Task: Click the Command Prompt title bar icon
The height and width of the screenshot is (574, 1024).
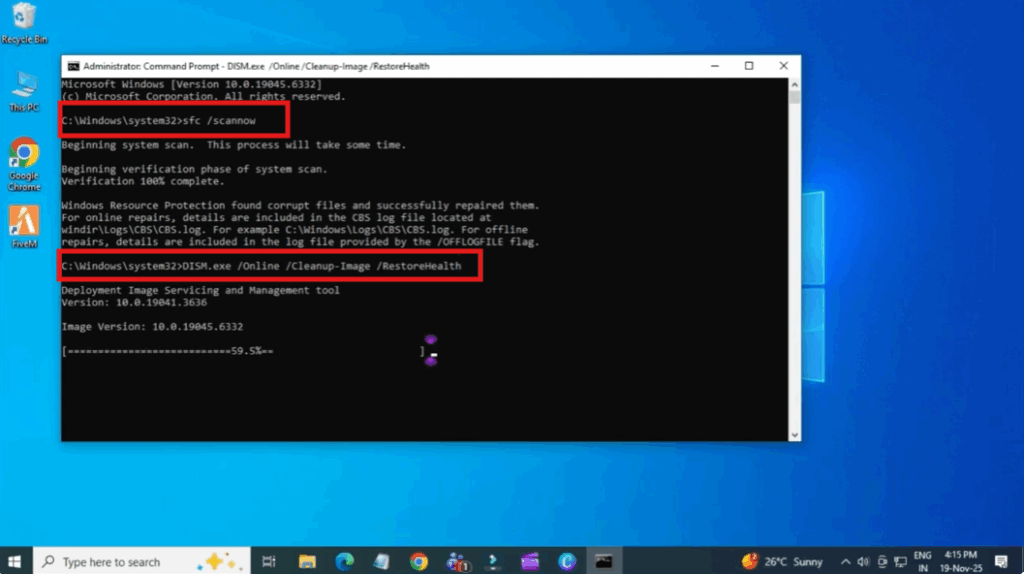Action: click(73, 66)
